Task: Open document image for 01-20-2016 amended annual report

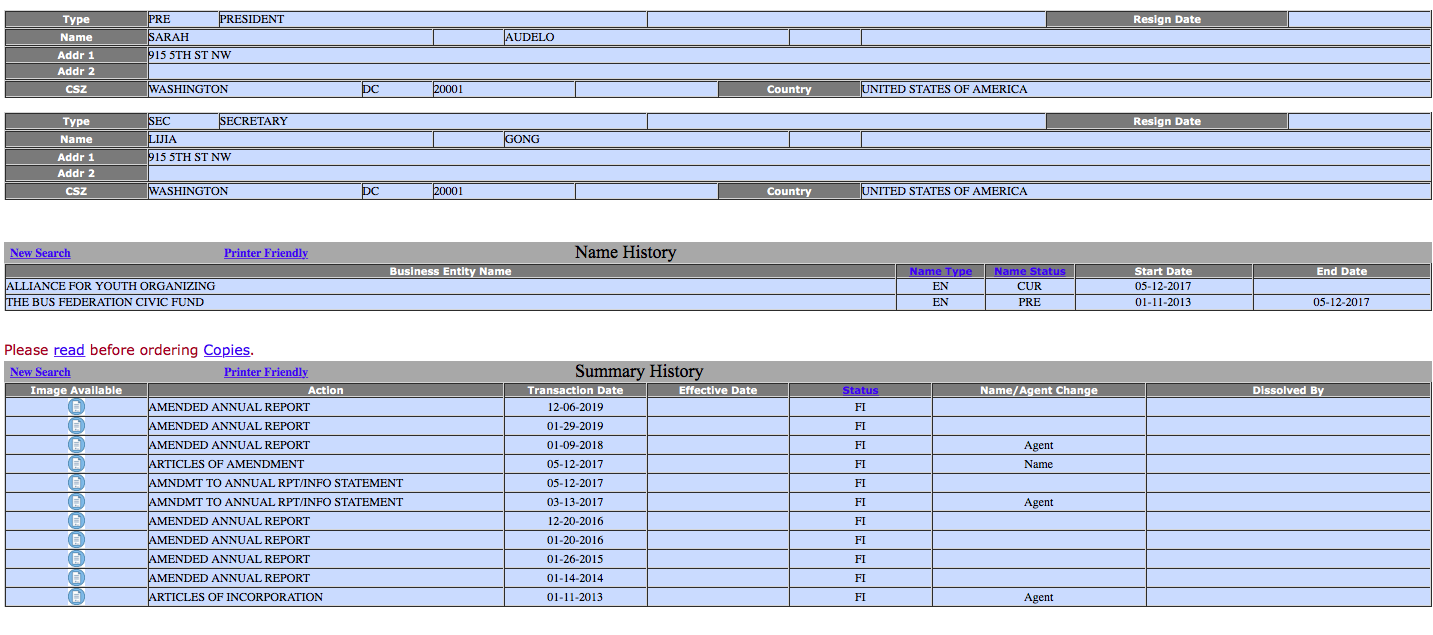Action: [76, 540]
